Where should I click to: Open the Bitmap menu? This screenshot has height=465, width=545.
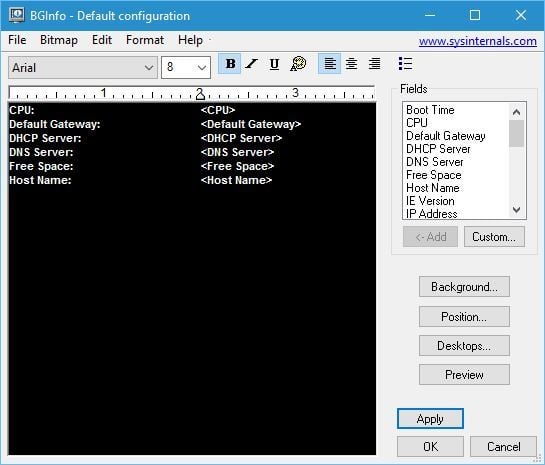(x=59, y=40)
